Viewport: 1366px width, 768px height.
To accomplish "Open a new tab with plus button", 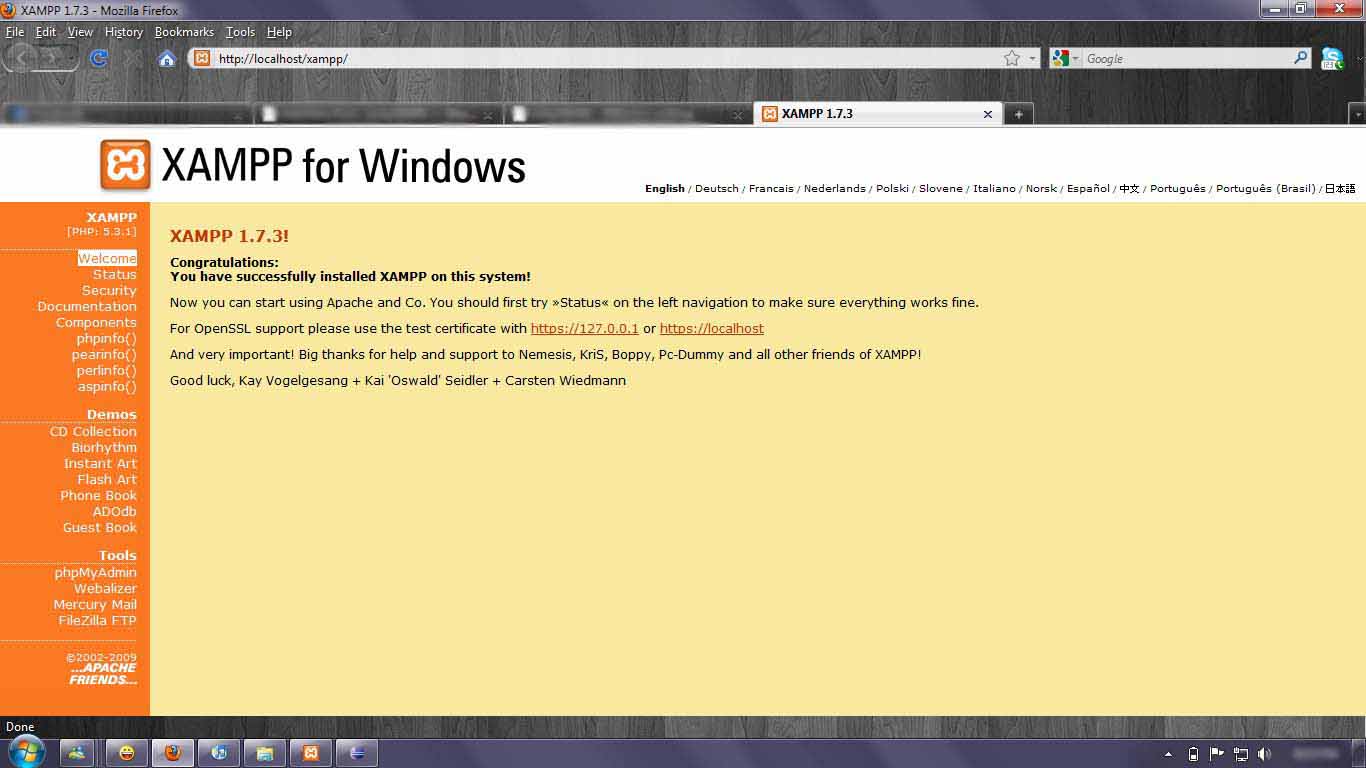I will click(1018, 114).
